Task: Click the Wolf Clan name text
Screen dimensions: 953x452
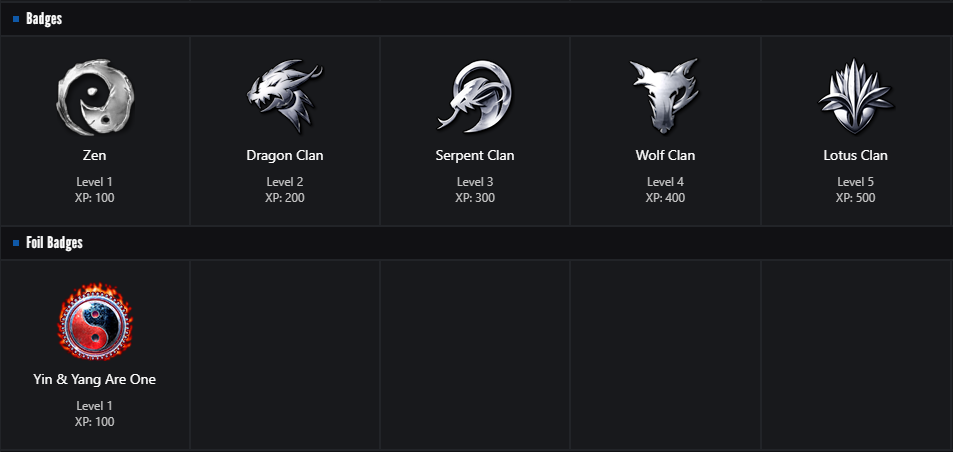Action: pyautogui.click(x=665, y=156)
